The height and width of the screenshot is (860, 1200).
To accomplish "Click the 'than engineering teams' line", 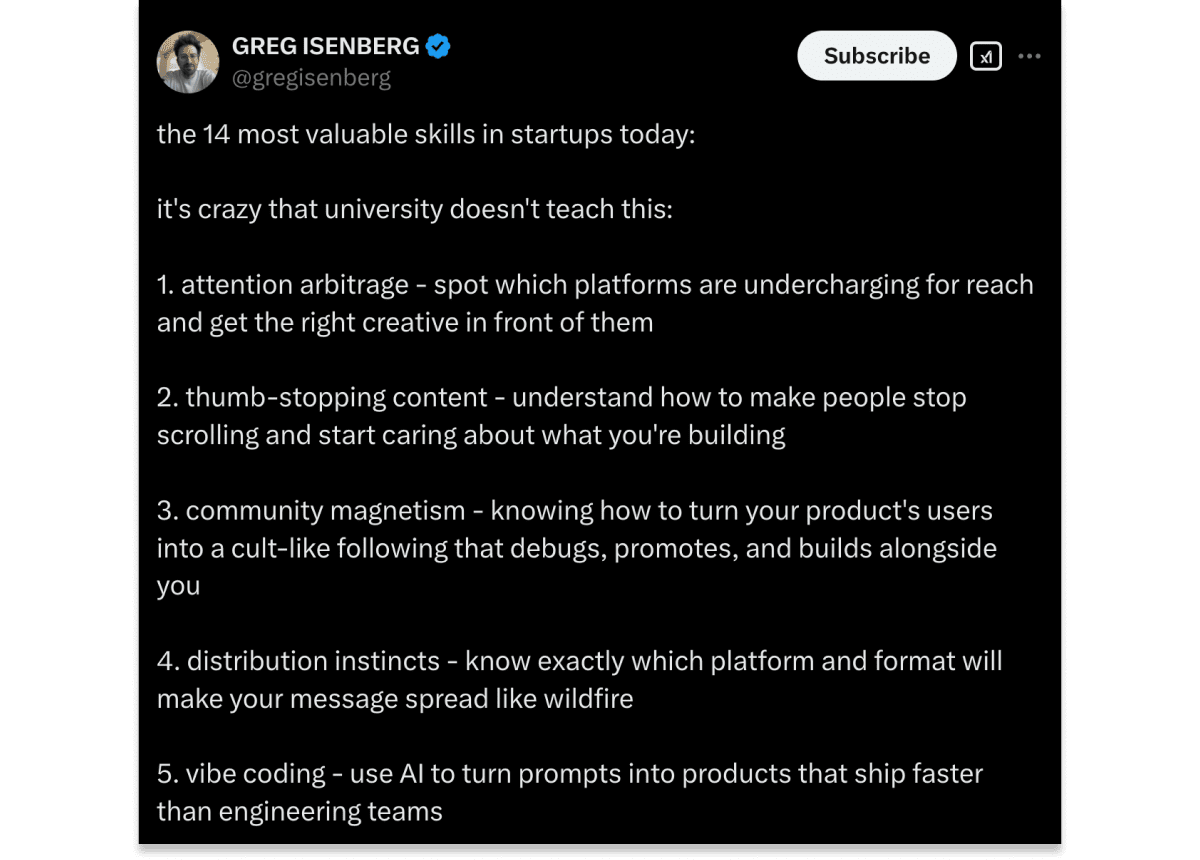I will pos(300,811).
